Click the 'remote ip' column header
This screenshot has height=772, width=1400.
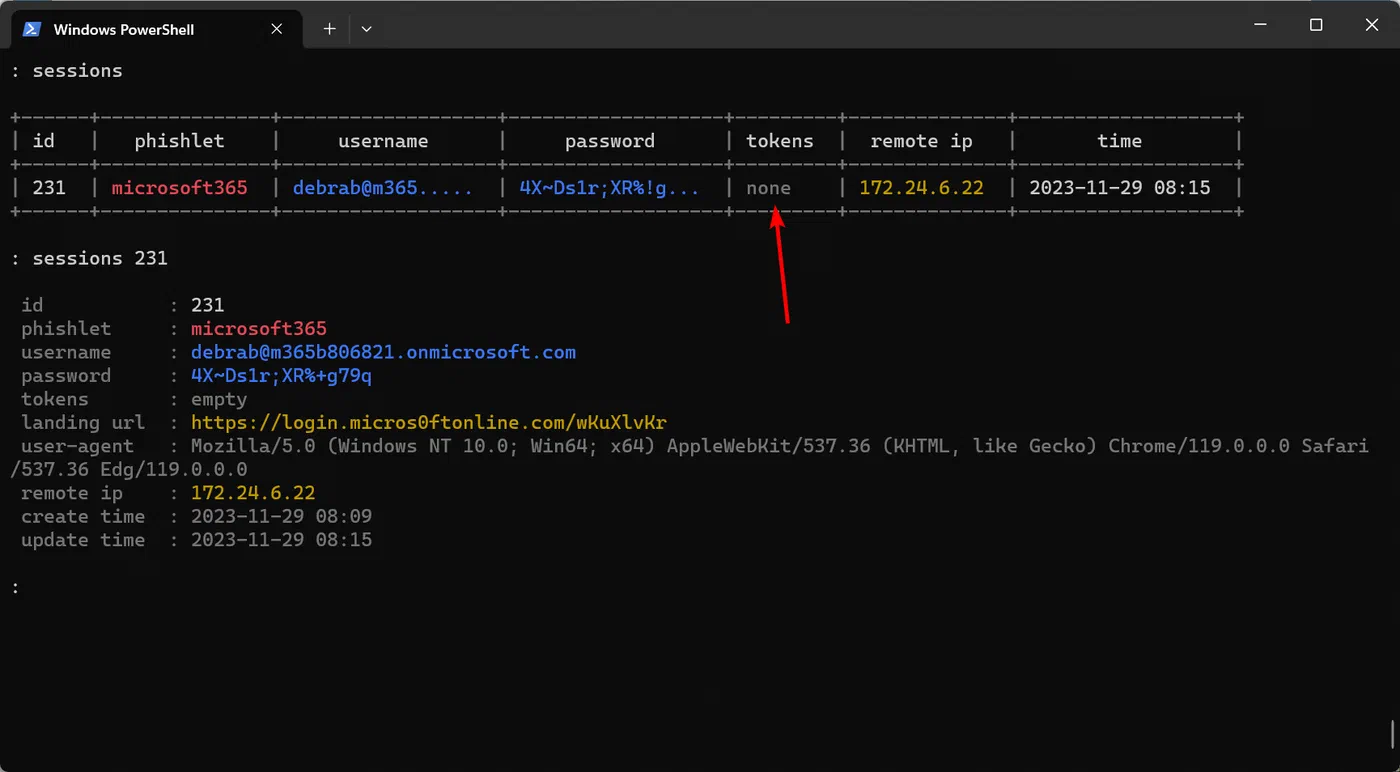(921, 141)
